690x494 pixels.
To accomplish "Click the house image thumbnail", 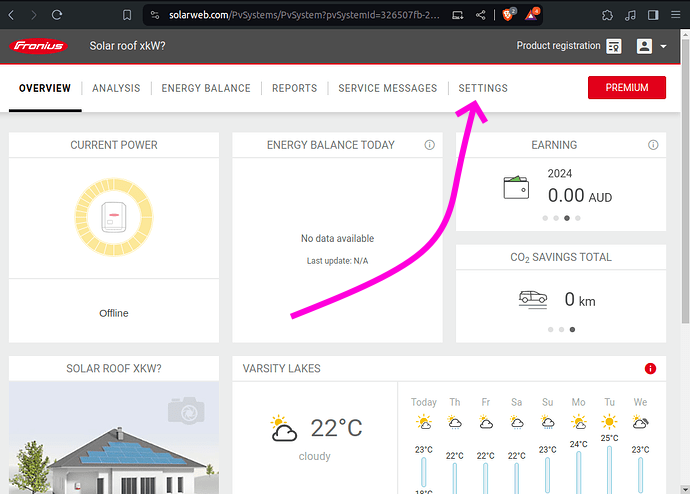I will (114, 438).
